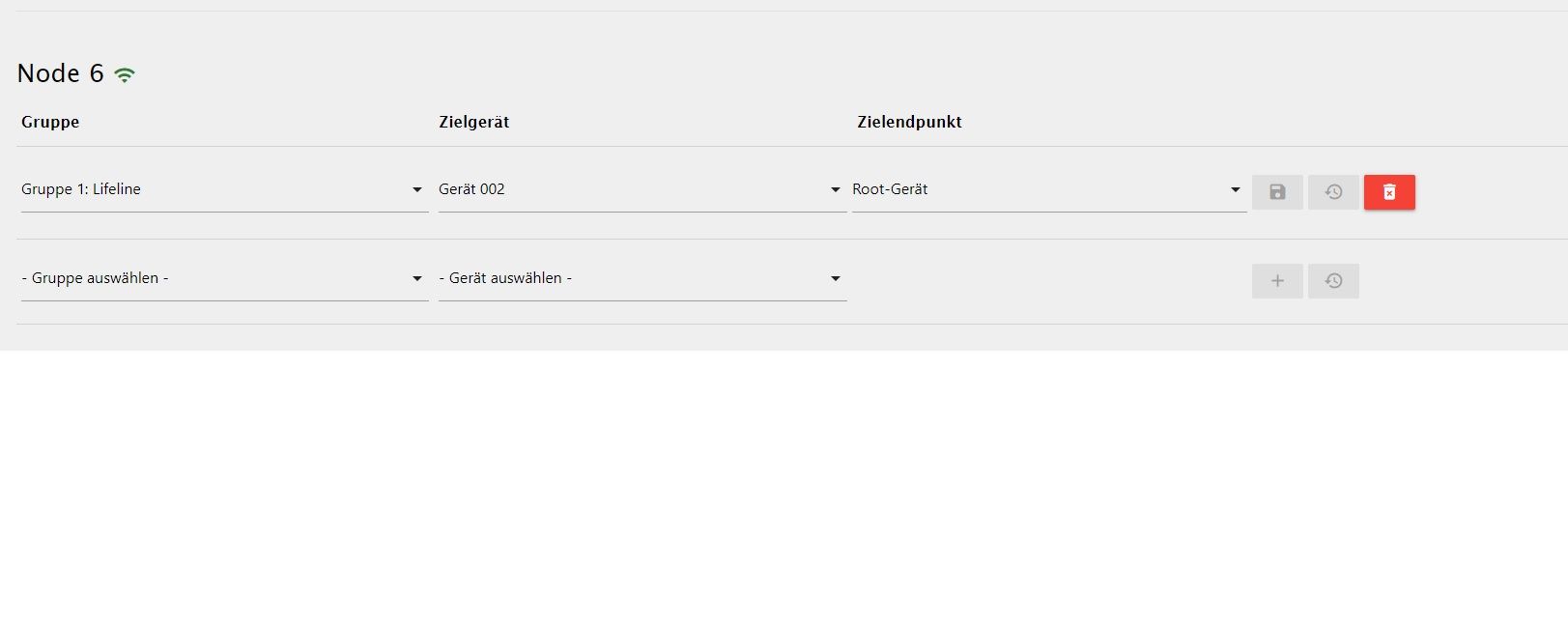The width and height of the screenshot is (1568, 626).
Task: Click the arrow of the Gruppe 1: Lifeline field
Action: [417, 190]
